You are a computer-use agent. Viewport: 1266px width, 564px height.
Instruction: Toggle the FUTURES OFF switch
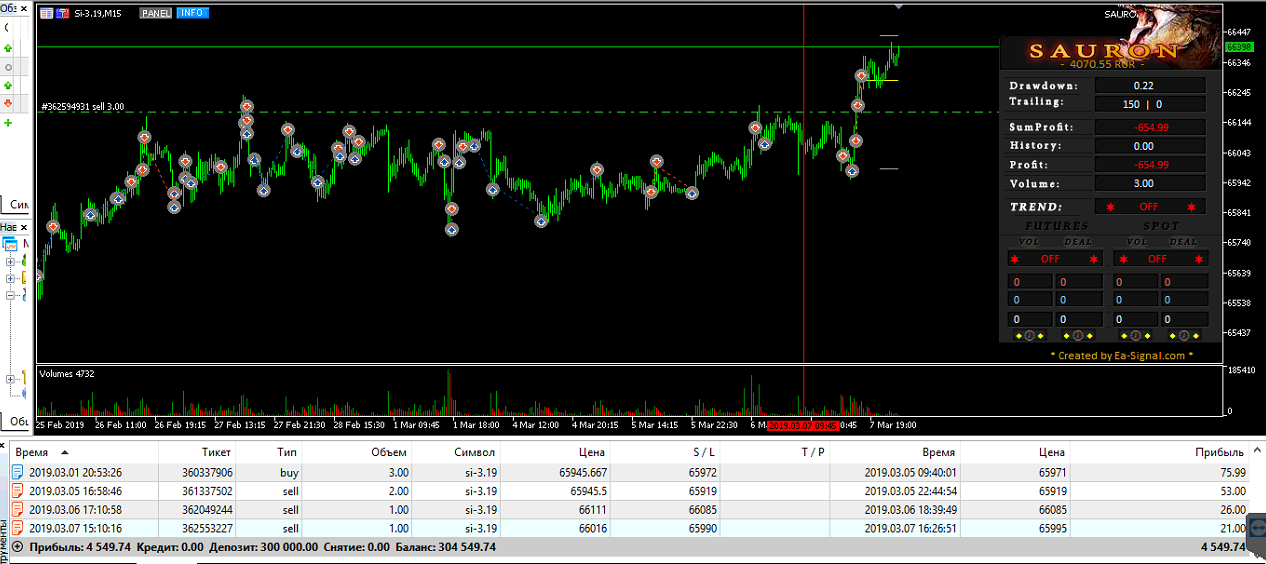point(1050,258)
